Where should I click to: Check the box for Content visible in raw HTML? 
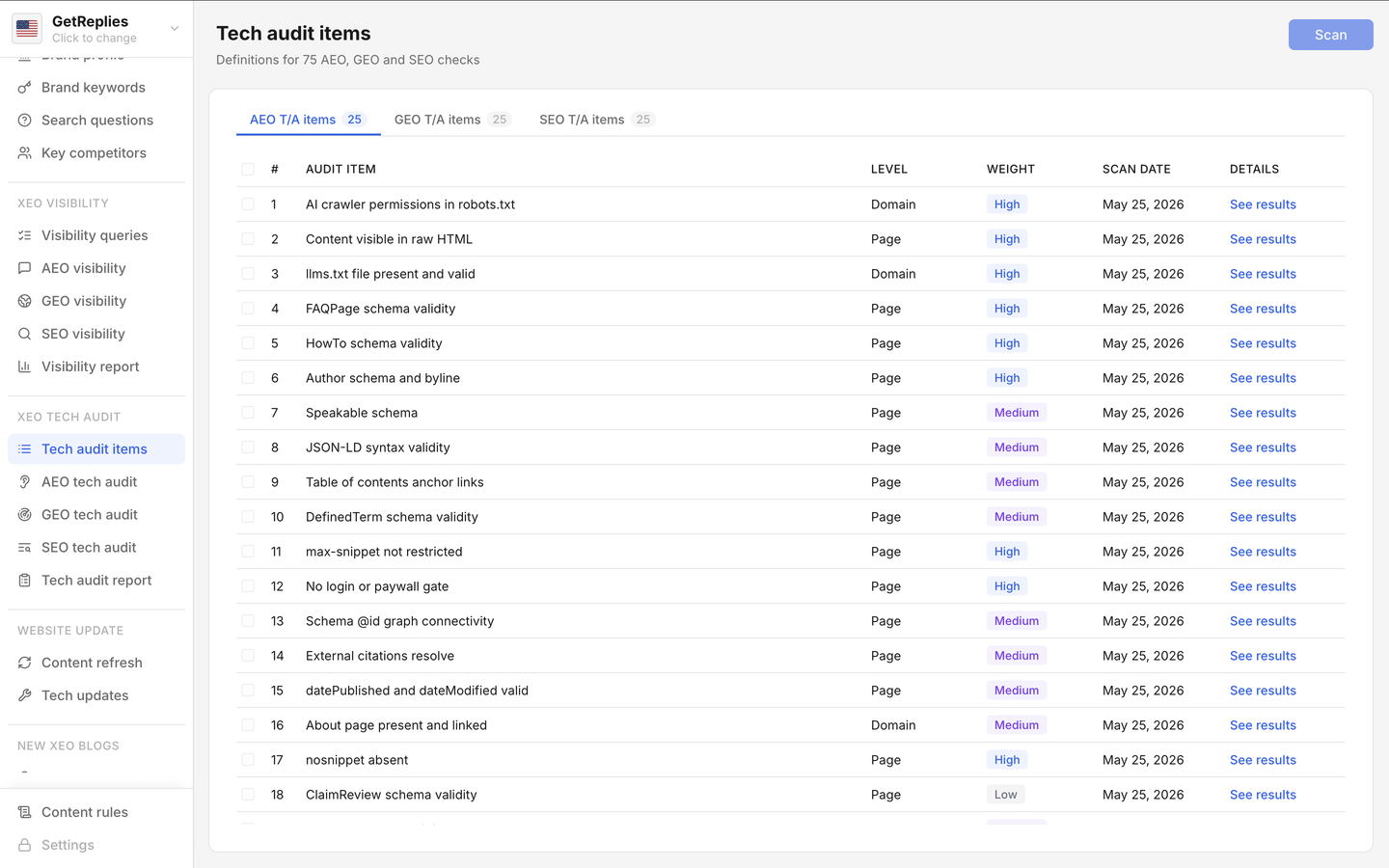pos(248,239)
